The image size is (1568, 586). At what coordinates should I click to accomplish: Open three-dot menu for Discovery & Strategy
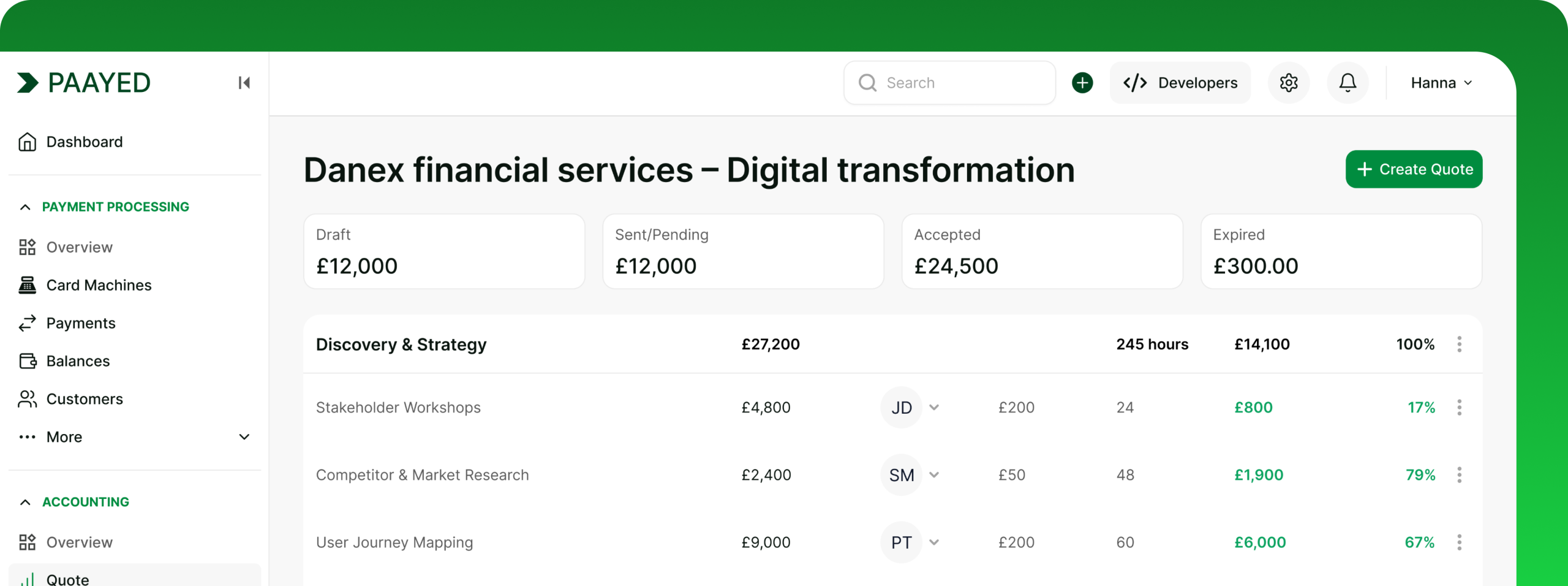click(1460, 344)
